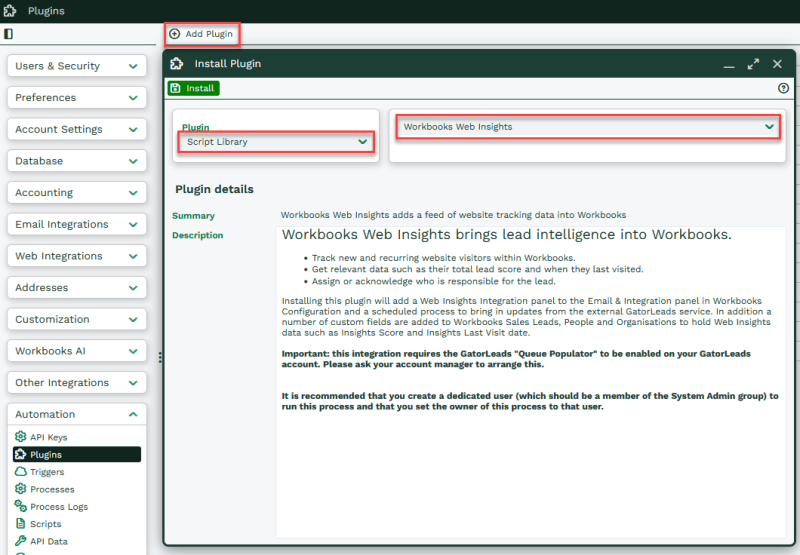
Task: Click the Install Plugin dialog puzzle icon
Action: [x=177, y=64]
